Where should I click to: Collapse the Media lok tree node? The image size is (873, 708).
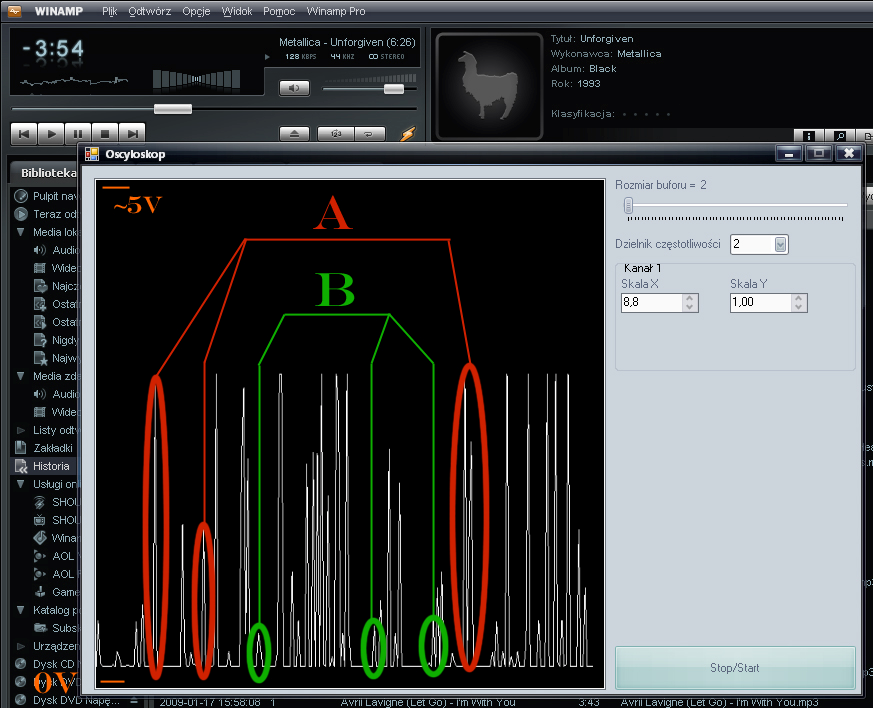pyautogui.click(x=21, y=232)
